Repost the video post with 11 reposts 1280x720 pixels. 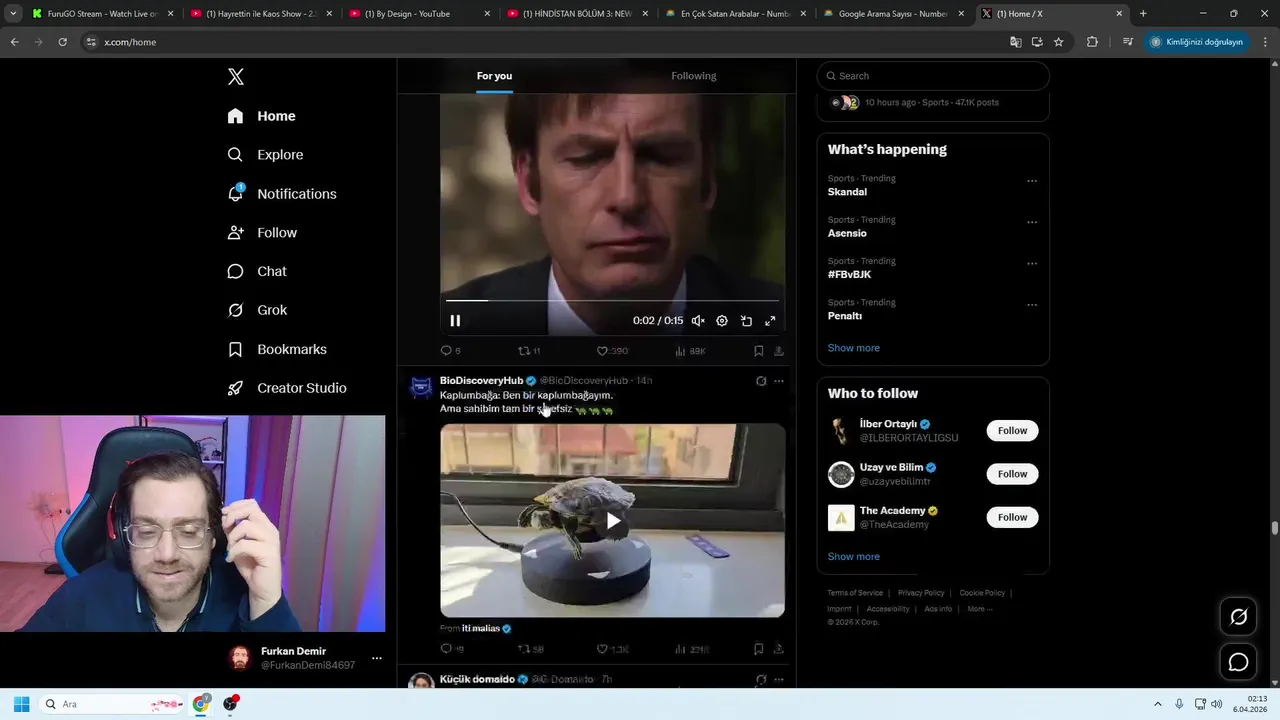528,351
